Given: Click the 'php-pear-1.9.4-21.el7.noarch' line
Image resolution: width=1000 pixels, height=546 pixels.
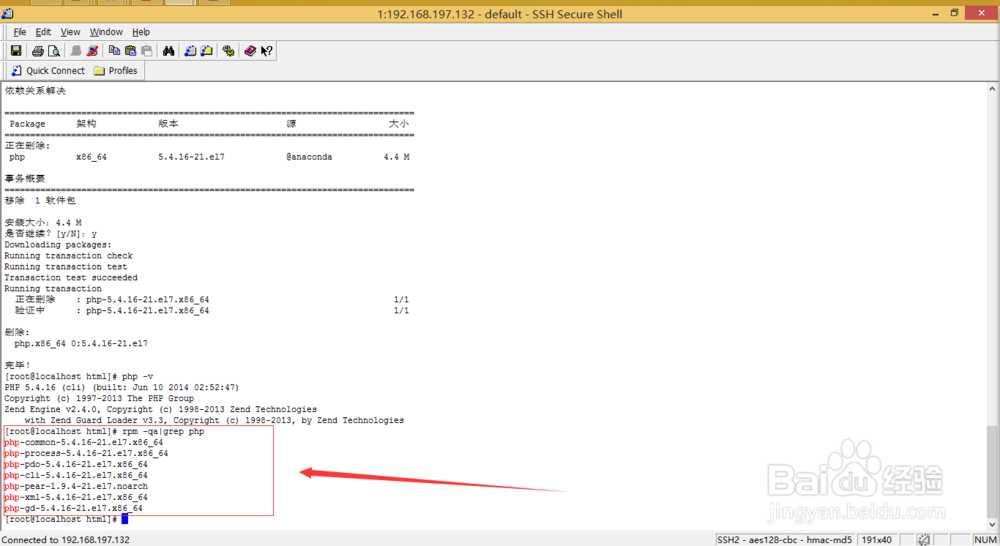Looking at the screenshot, I should pyautogui.click(x=76, y=486).
